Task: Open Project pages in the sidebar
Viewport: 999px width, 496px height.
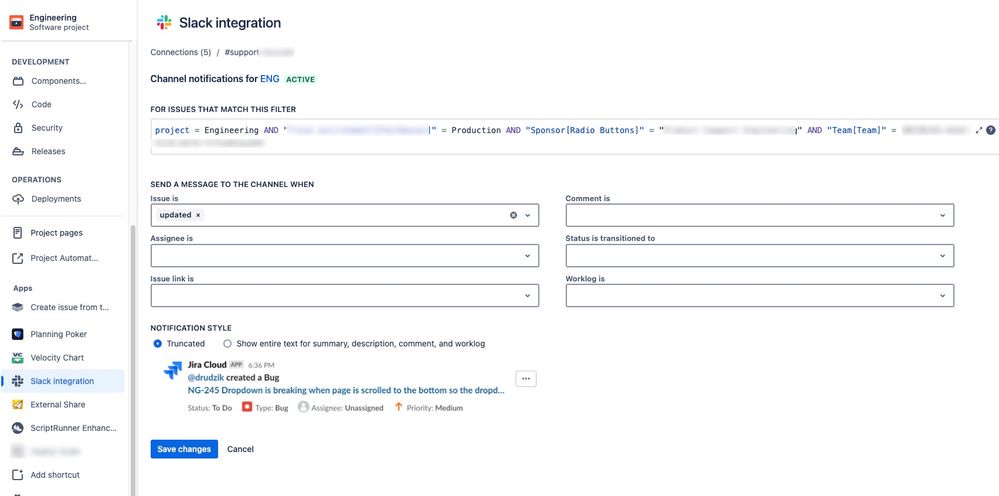Action: (56, 233)
